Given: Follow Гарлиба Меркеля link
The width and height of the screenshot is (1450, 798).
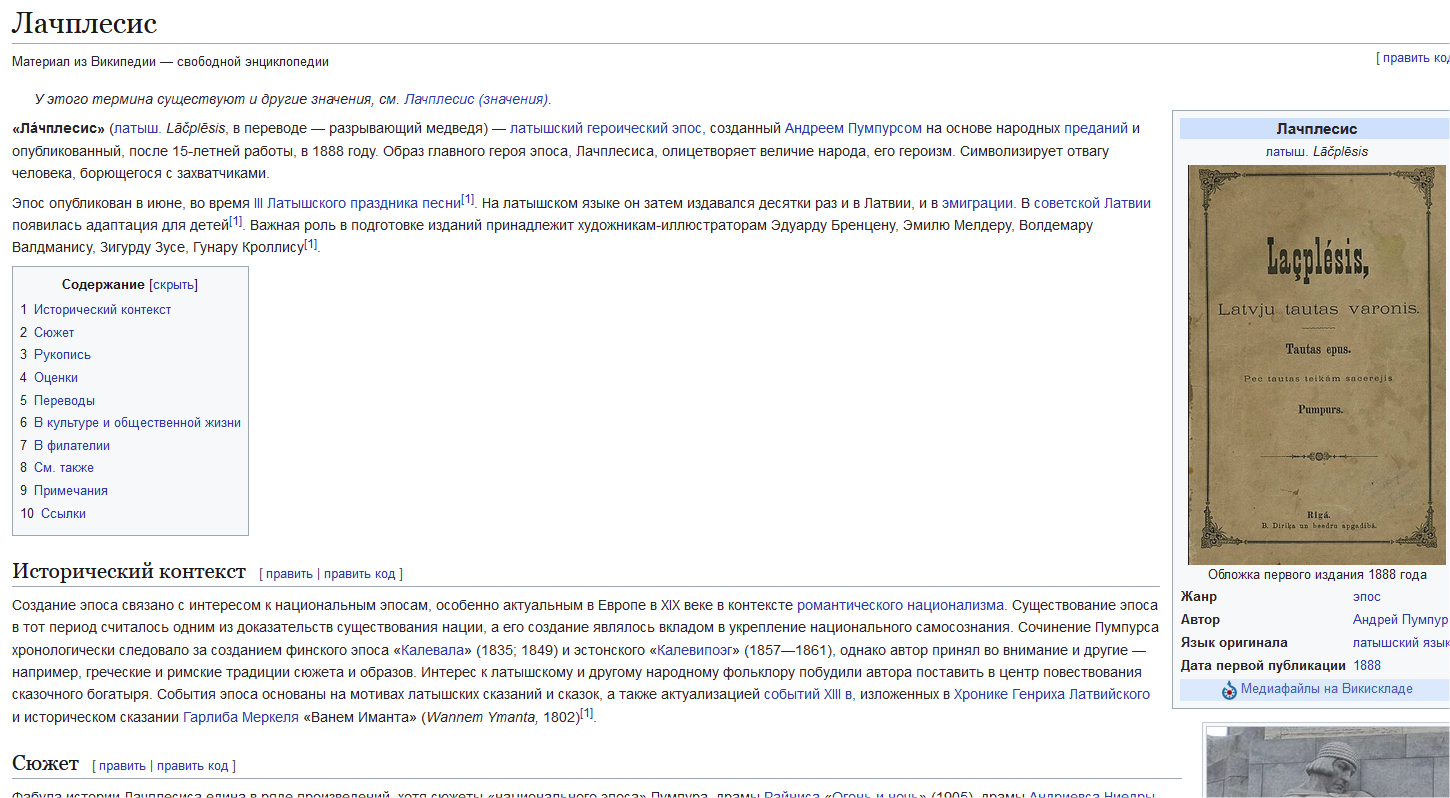Looking at the screenshot, I should click(x=241, y=717).
